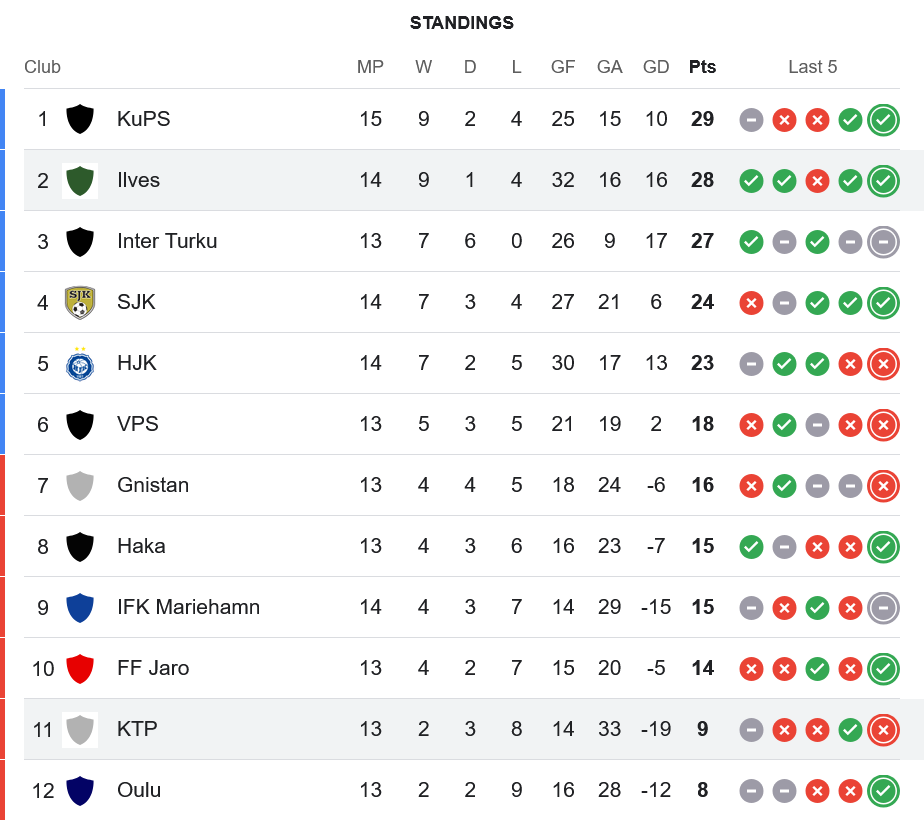Select the Haka team row name
This screenshot has width=924, height=837.
coord(141,546)
